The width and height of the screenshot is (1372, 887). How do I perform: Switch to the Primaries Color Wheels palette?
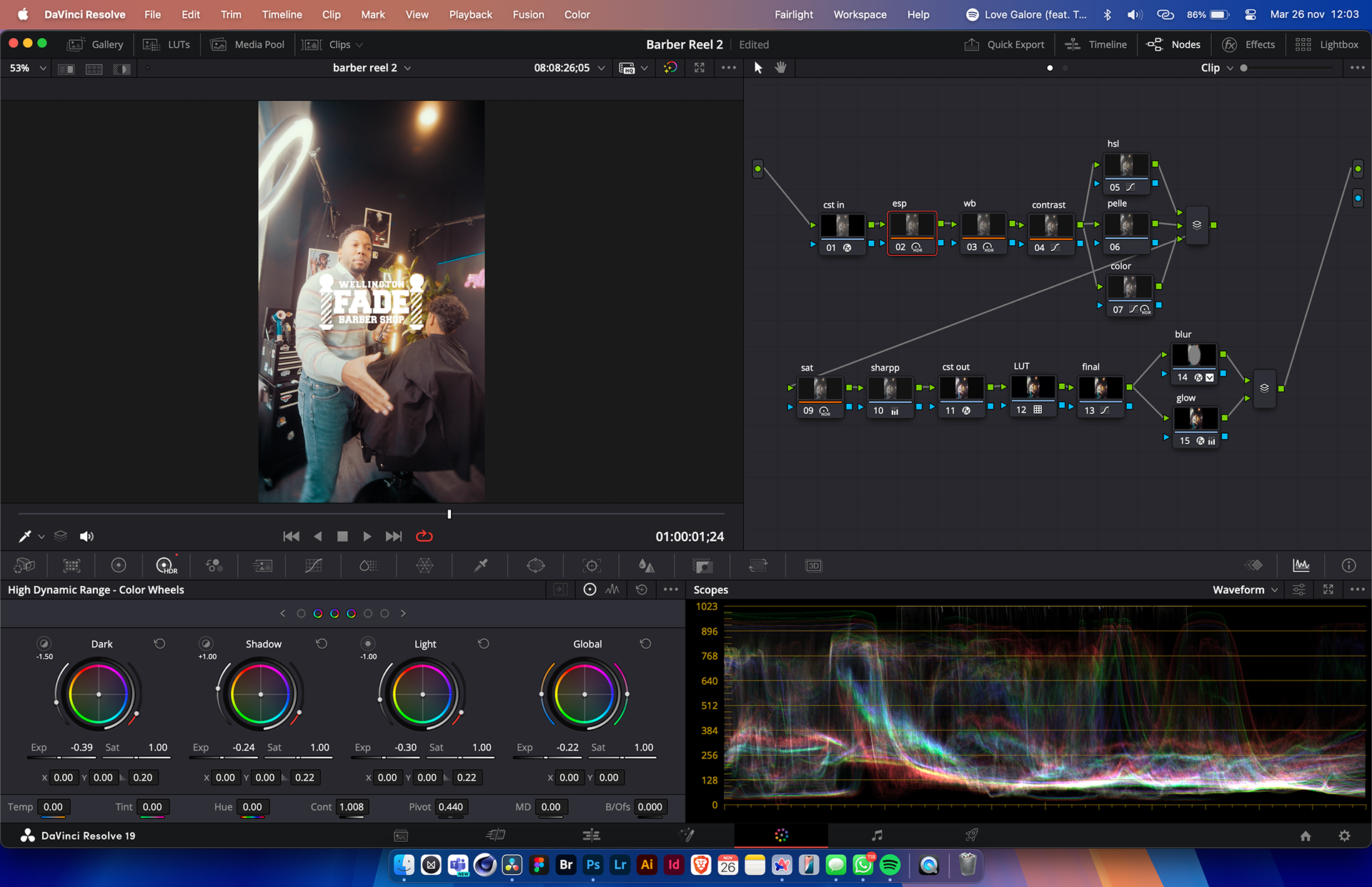[119, 566]
